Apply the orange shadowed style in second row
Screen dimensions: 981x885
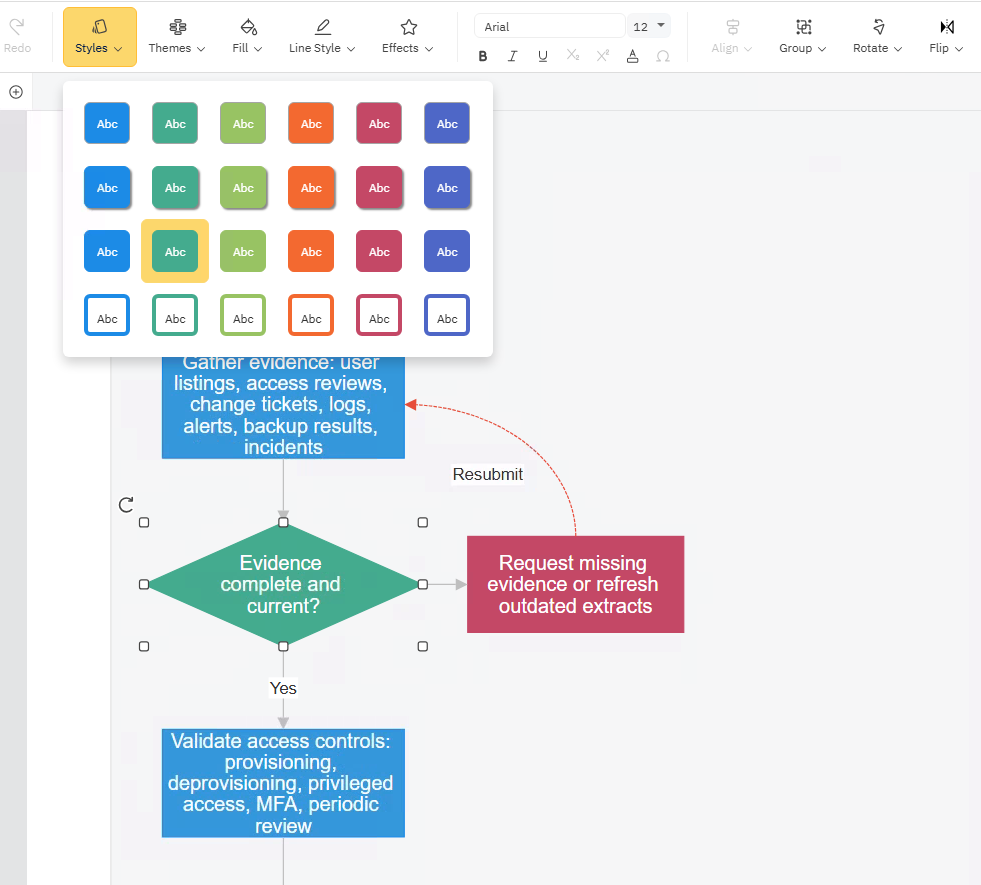click(311, 187)
